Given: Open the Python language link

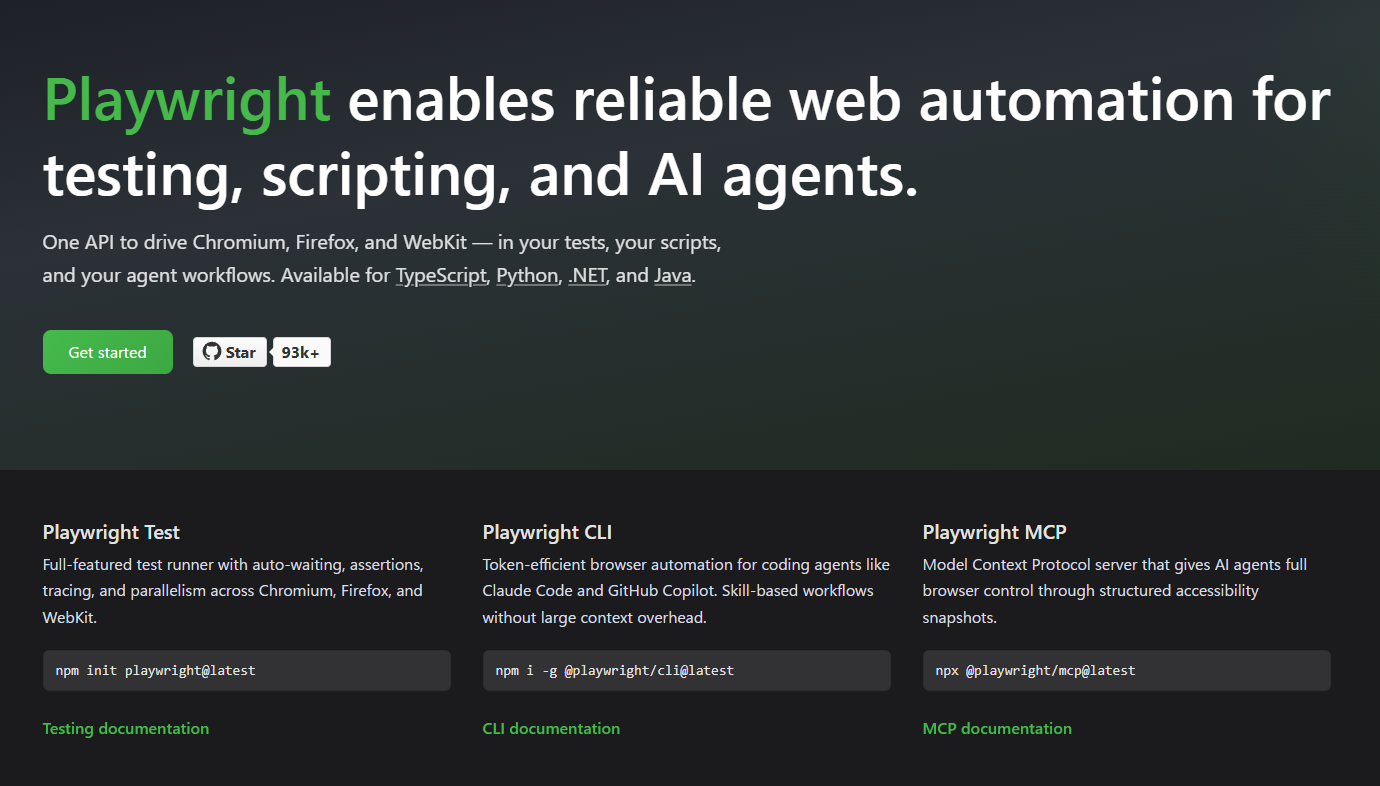Looking at the screenshot, I should (528, 275).
